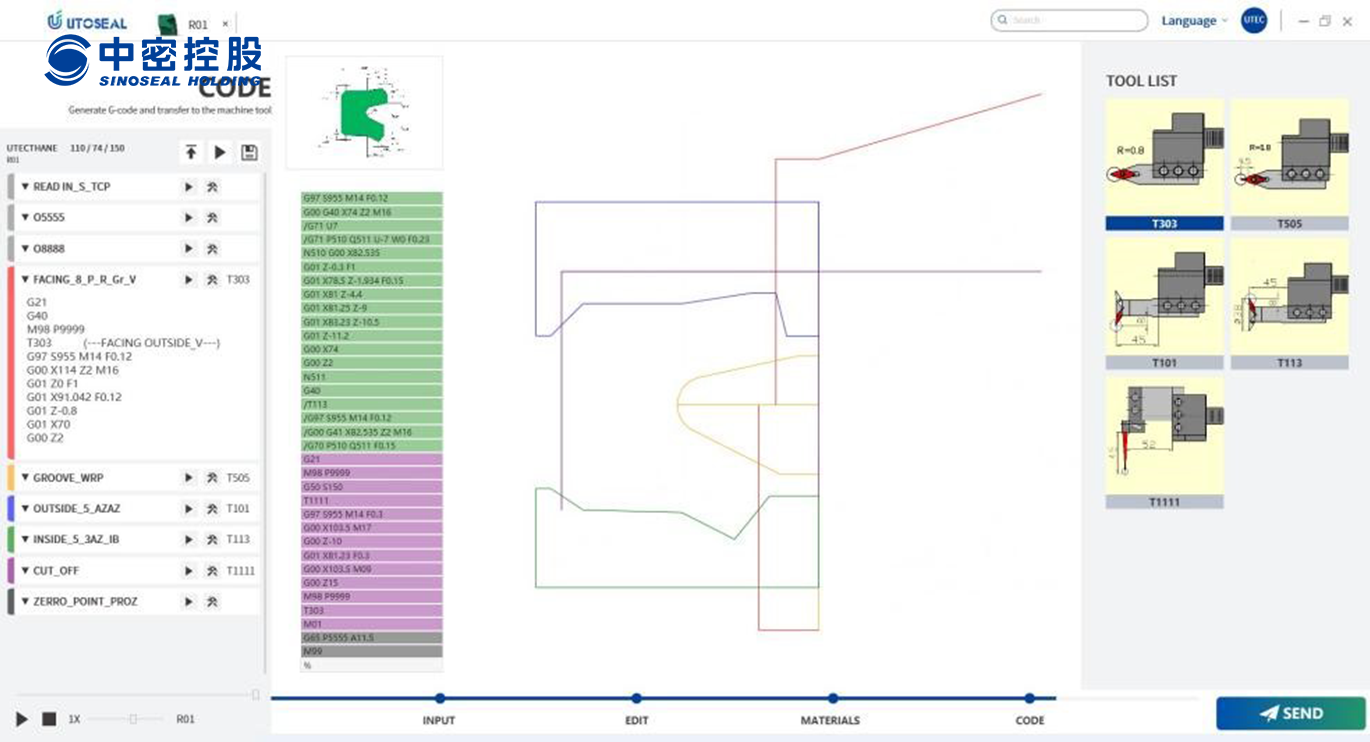Run the whole program with the top play icon
Image resolution: width=1370 pixels, height=742 pixels.
[x=220, y=153]
